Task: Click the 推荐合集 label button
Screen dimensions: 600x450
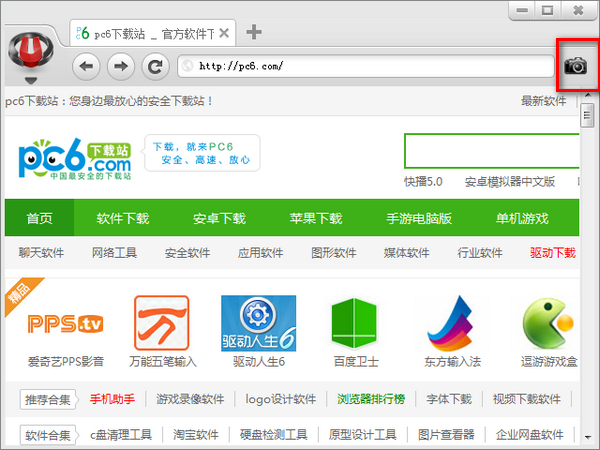Action: point(48,399)
